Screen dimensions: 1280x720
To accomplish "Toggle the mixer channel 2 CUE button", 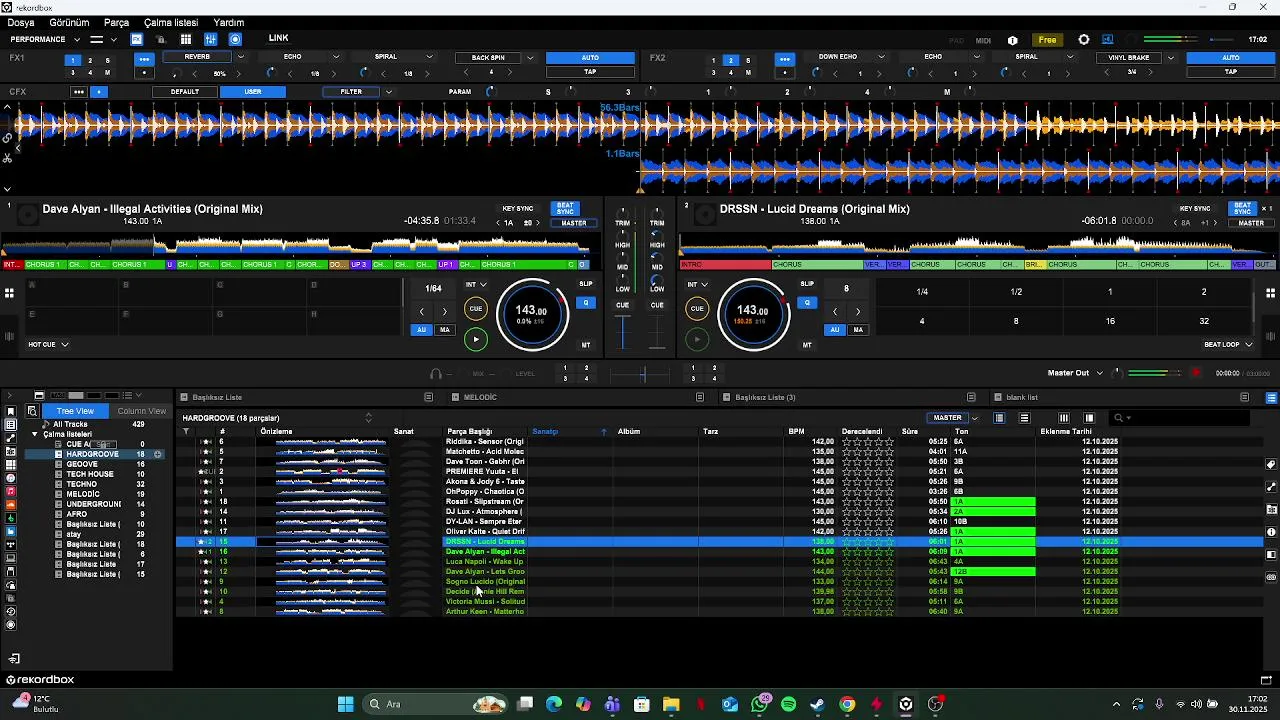I will (657, 305).
